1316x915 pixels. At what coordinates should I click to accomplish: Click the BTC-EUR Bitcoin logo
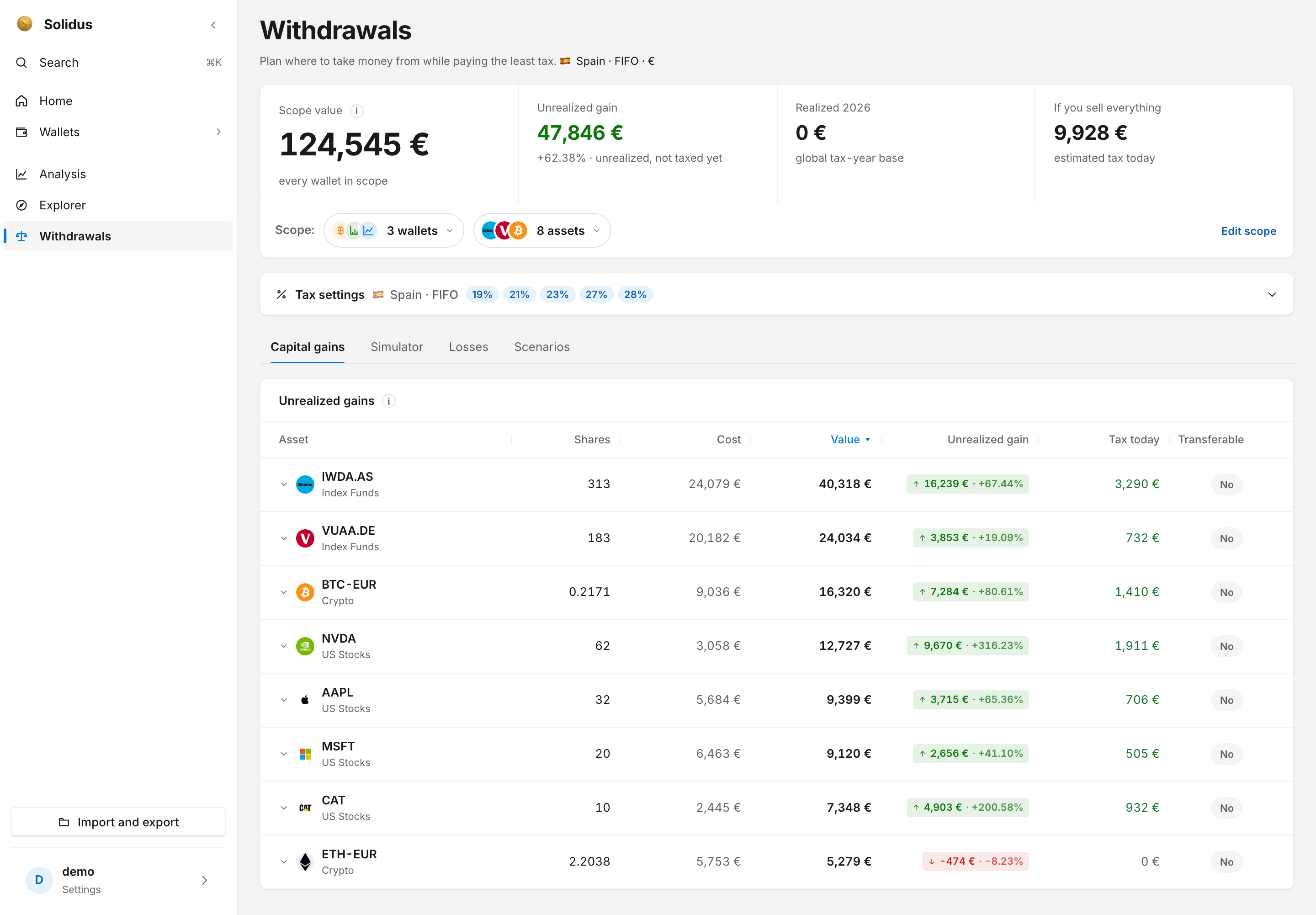(x=305, y=592)
